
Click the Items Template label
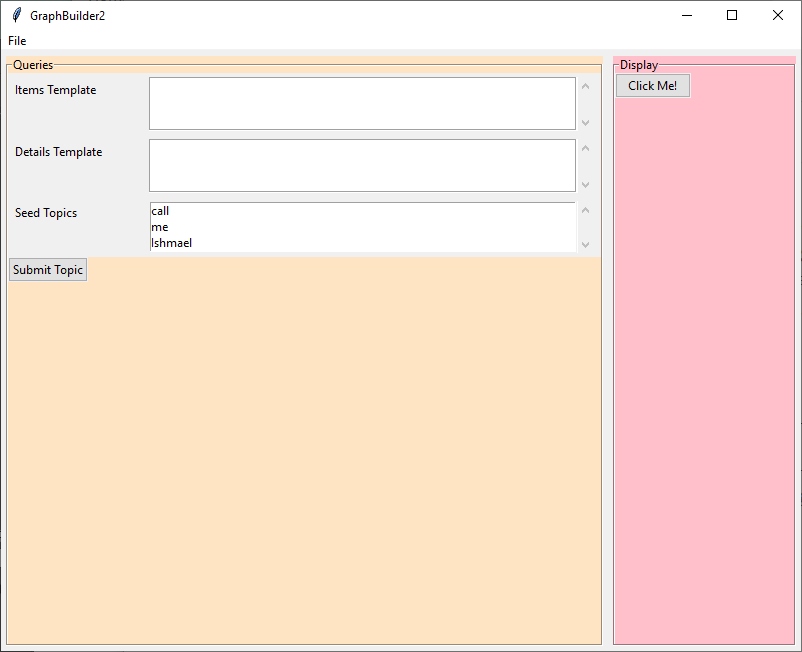coord(56,90)
